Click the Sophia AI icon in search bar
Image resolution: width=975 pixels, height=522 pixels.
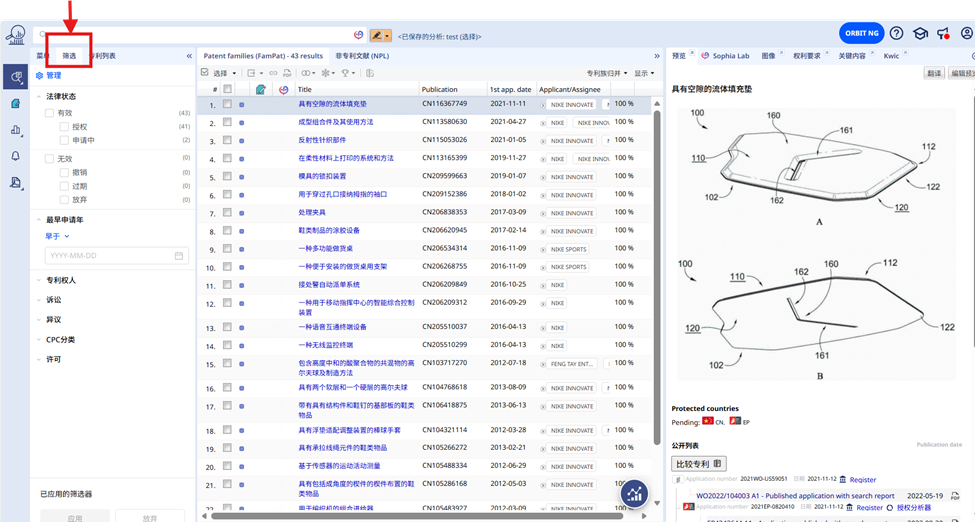pyautogui.click(x=358, y=35)
